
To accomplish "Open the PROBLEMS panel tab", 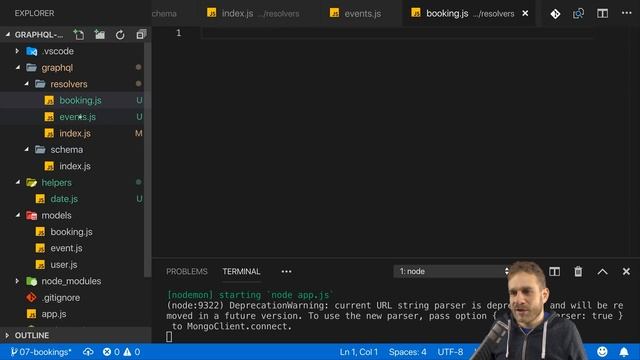I will [187, 271].
